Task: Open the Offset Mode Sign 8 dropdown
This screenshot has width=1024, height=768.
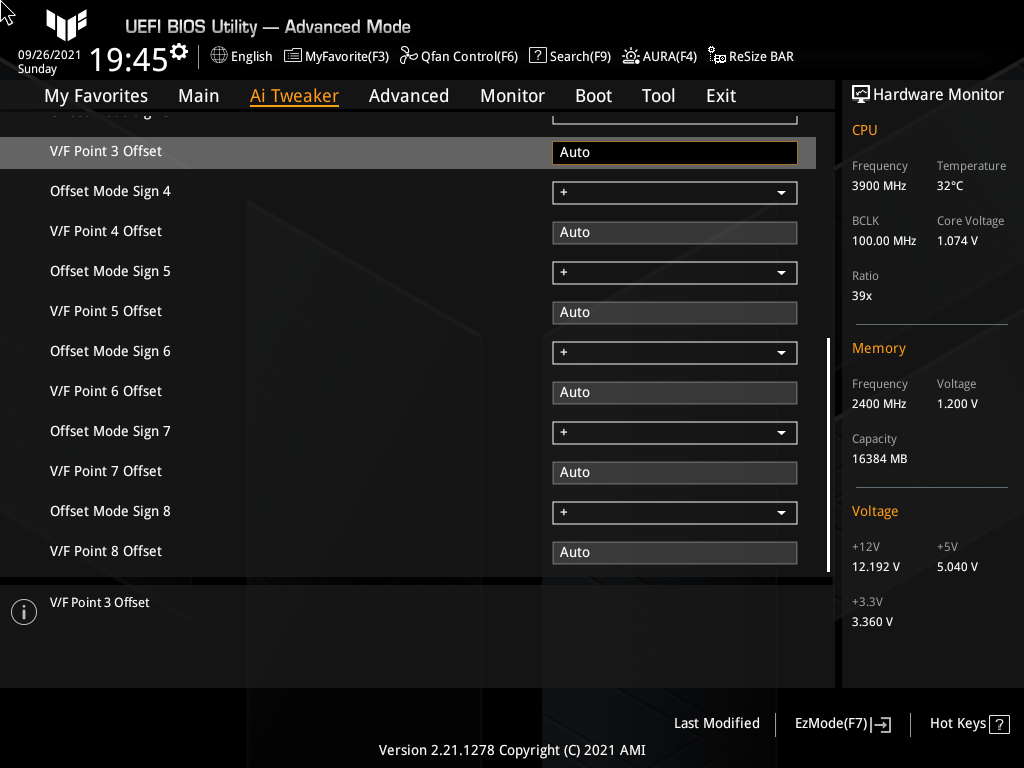Action: tap(674, 512)
